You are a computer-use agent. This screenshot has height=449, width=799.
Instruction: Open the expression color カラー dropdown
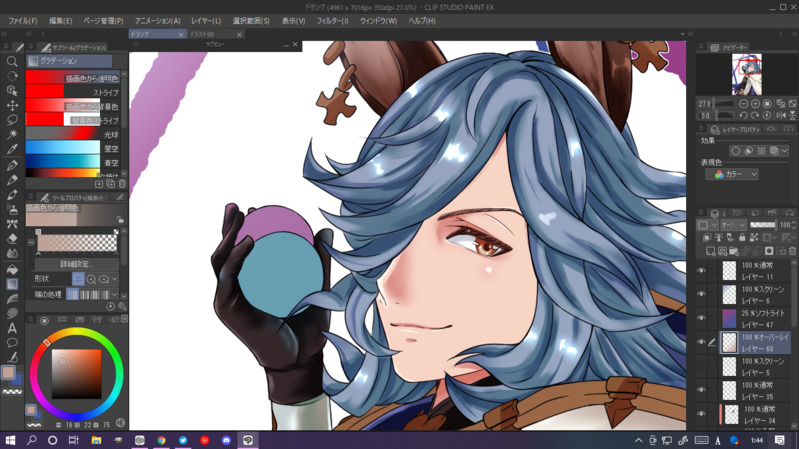tap(732, 174)
